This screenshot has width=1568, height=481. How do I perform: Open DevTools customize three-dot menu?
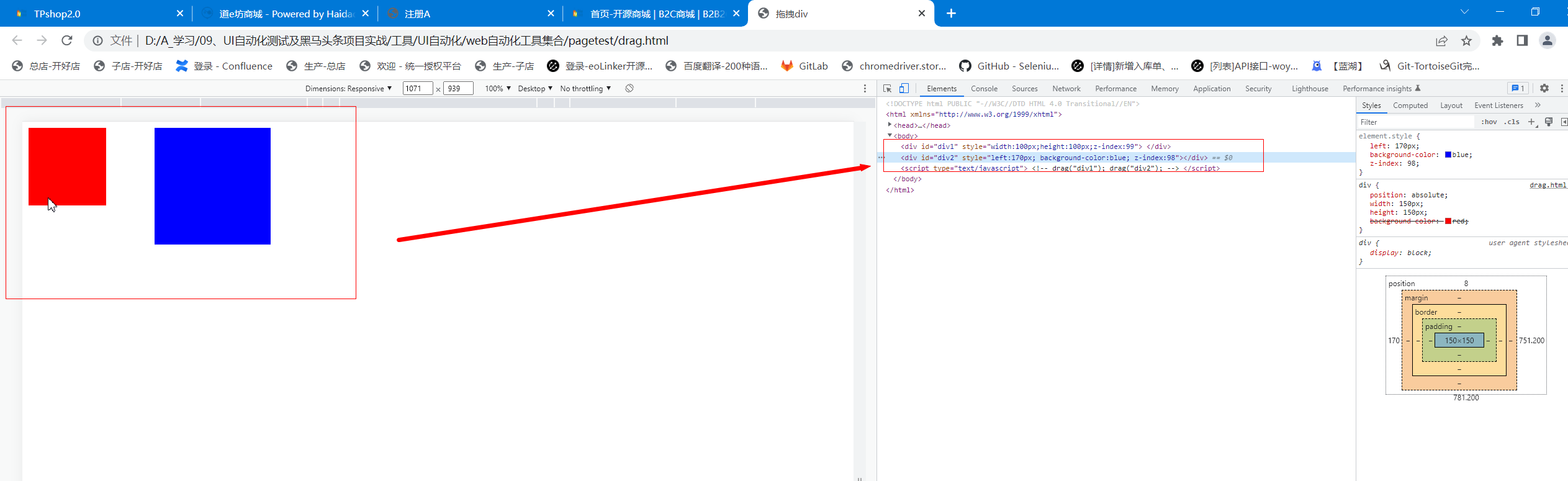click(1562, 88)
